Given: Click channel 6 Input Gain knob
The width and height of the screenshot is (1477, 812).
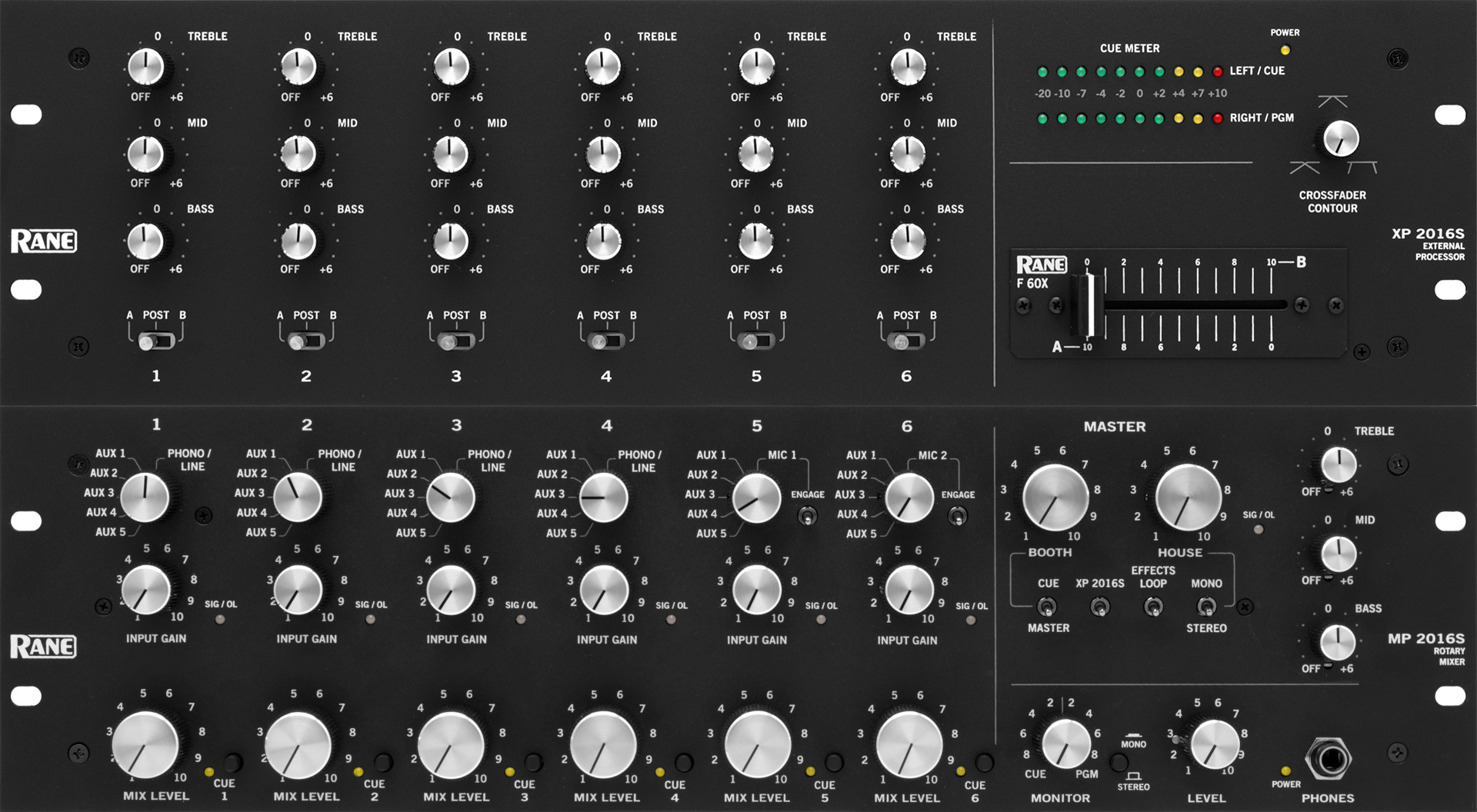Looking at the screenshot, I should 909,591.
